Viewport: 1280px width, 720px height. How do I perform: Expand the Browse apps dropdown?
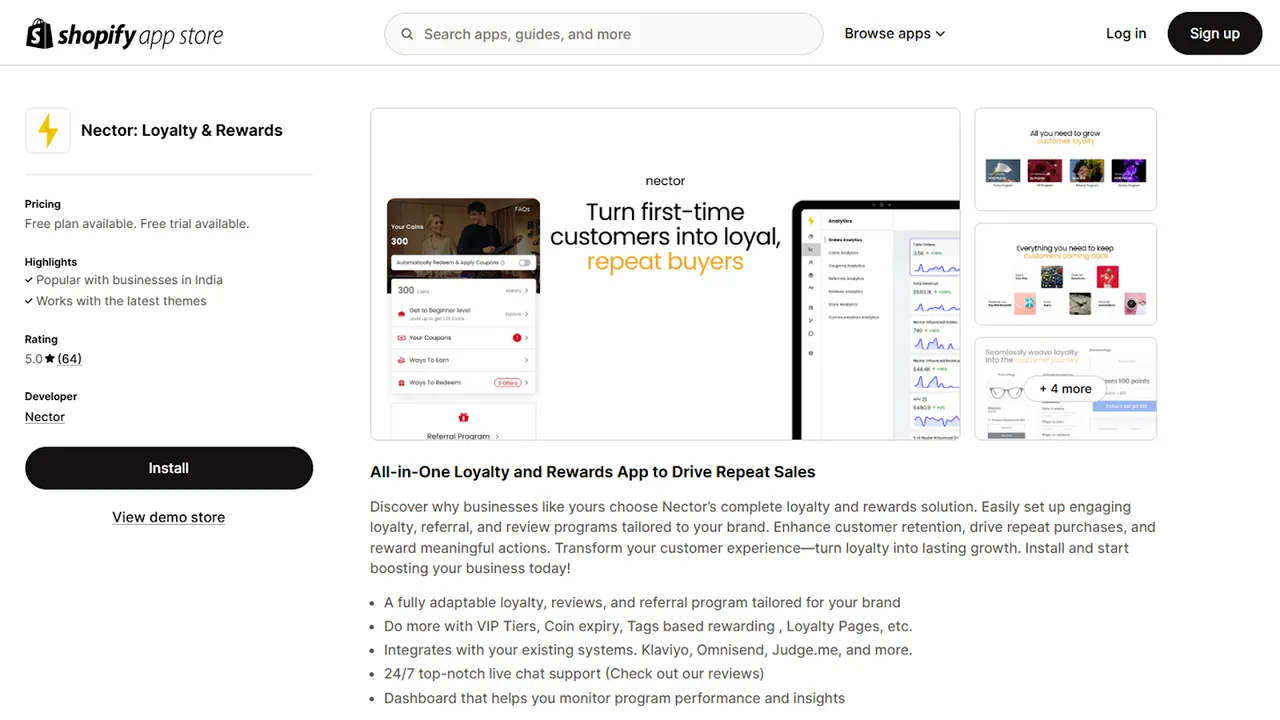(895, 33)
